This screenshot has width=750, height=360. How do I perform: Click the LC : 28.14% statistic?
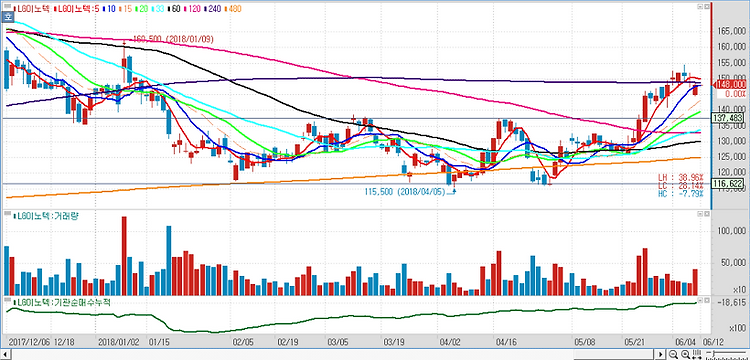click(x=682, y=185)
